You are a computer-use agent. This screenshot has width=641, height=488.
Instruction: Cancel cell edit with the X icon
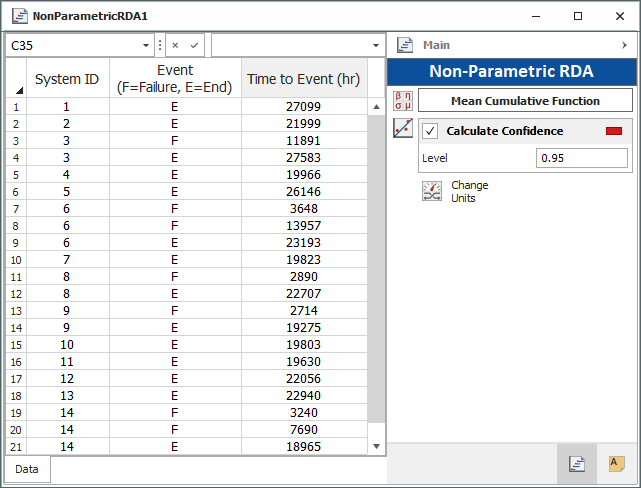[x=175, y=45]
